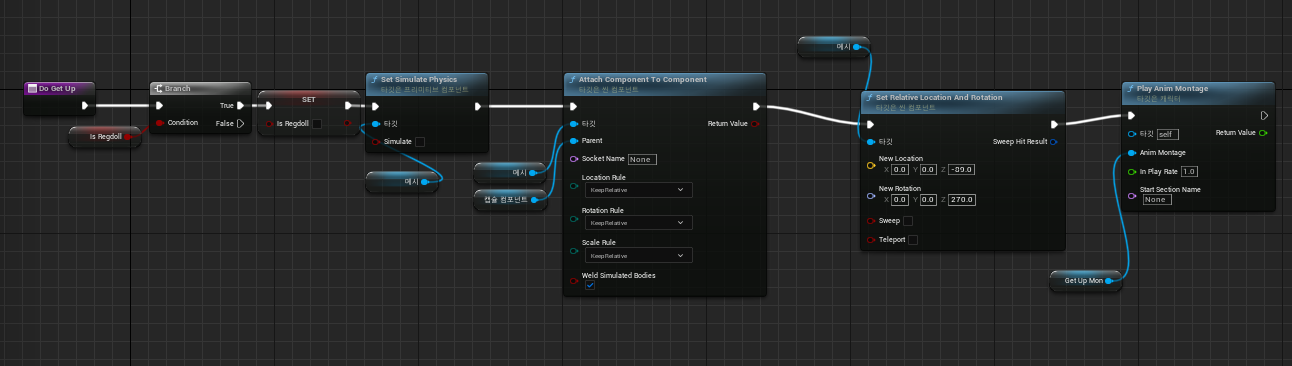Click Is Regdoll input pin on SET node
Image resolution: width=1292 pixels, height=366 pixels.
coord(268,124)
